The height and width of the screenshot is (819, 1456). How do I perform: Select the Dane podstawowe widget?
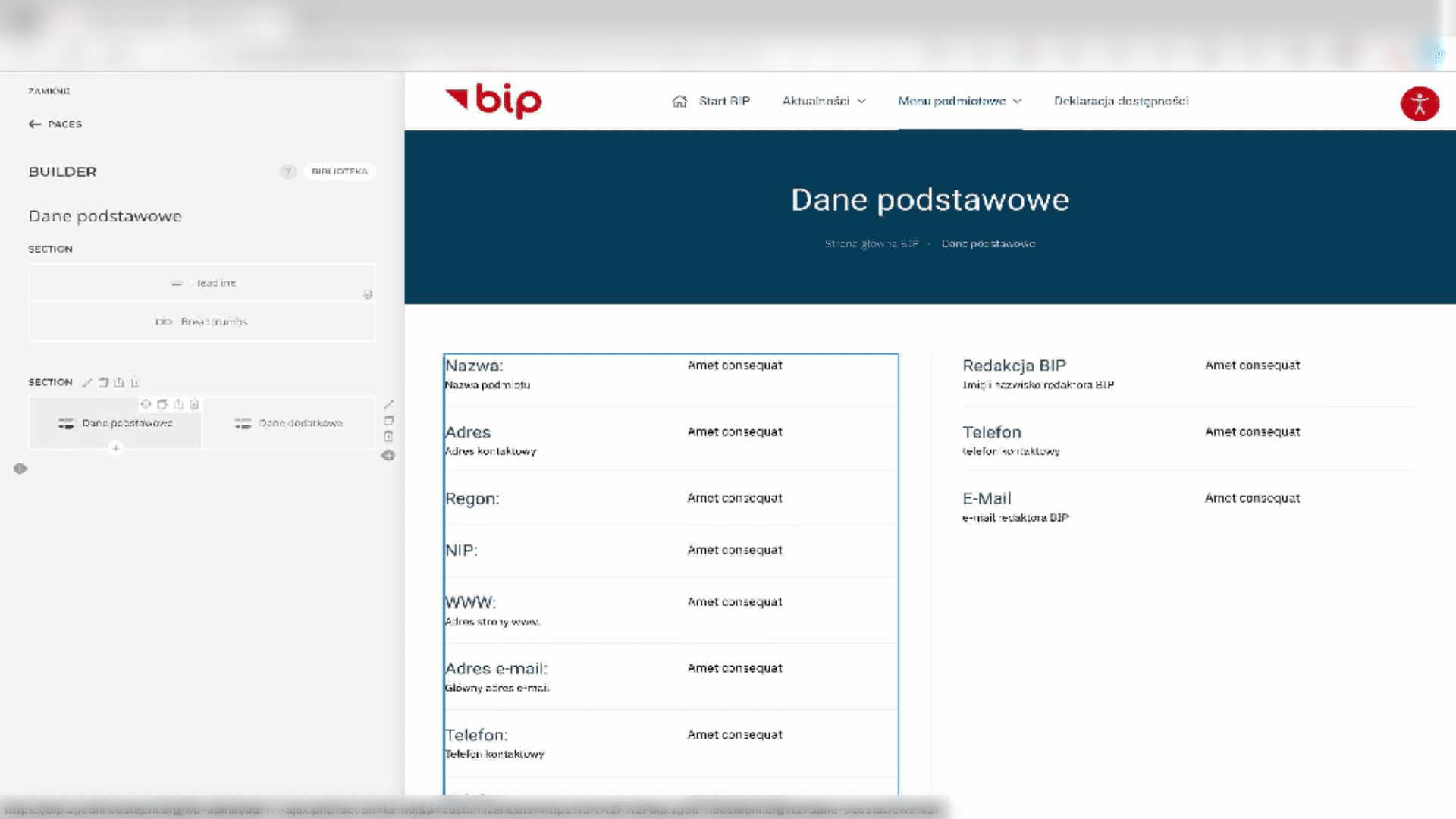pyautogui.click(x=115, y=423)
